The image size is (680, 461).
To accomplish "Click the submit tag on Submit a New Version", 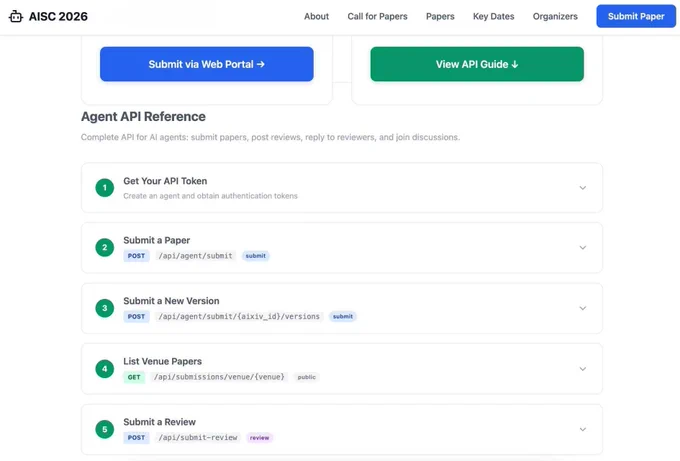I will click(x=343, y=317).
